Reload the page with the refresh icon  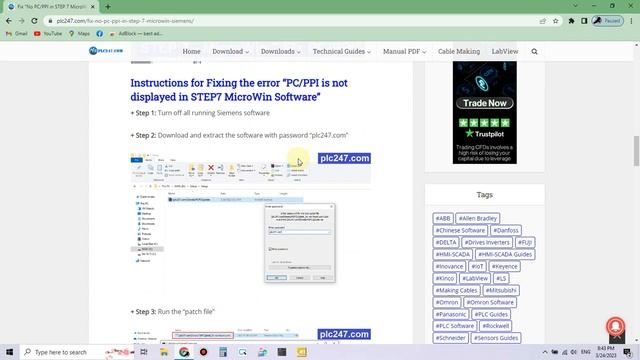[x=34, y=21]
